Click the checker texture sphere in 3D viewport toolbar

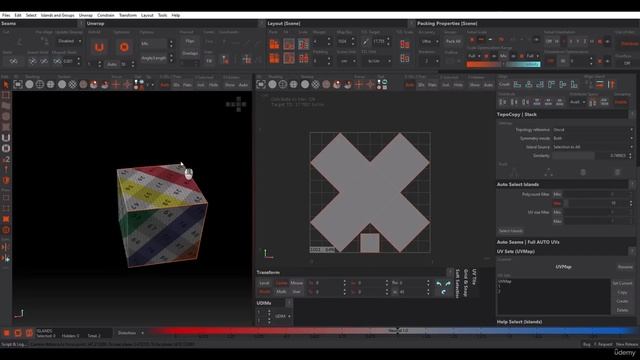point(72,84)
